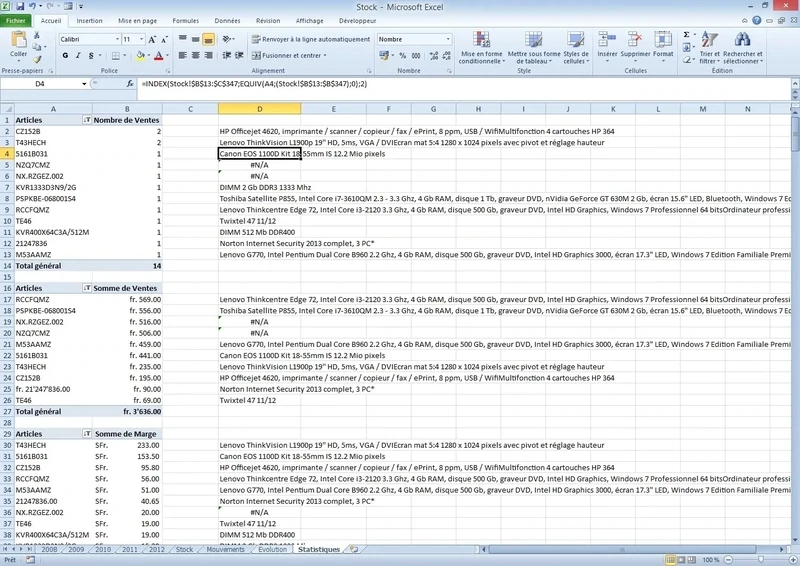Click the AutoSum sigma icon
Viewport: 800px width, 566px height.
pos(686,35)
